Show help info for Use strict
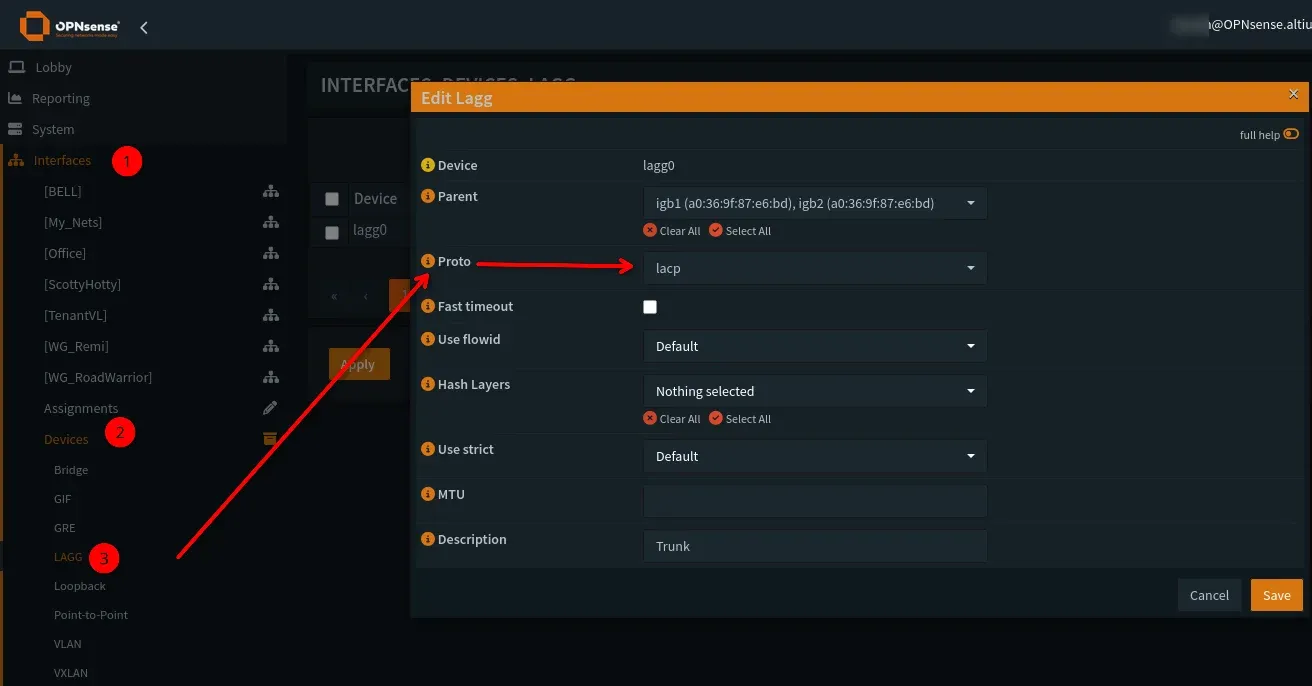The width and height of the screenshot is (1312, 686). (x=428, y=450)
